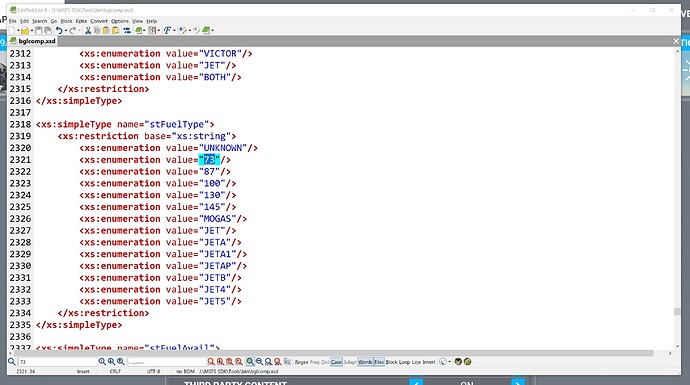690x385 pixels.
Task: Click the blue list icon after paste icons
Action: coord(127,30)
